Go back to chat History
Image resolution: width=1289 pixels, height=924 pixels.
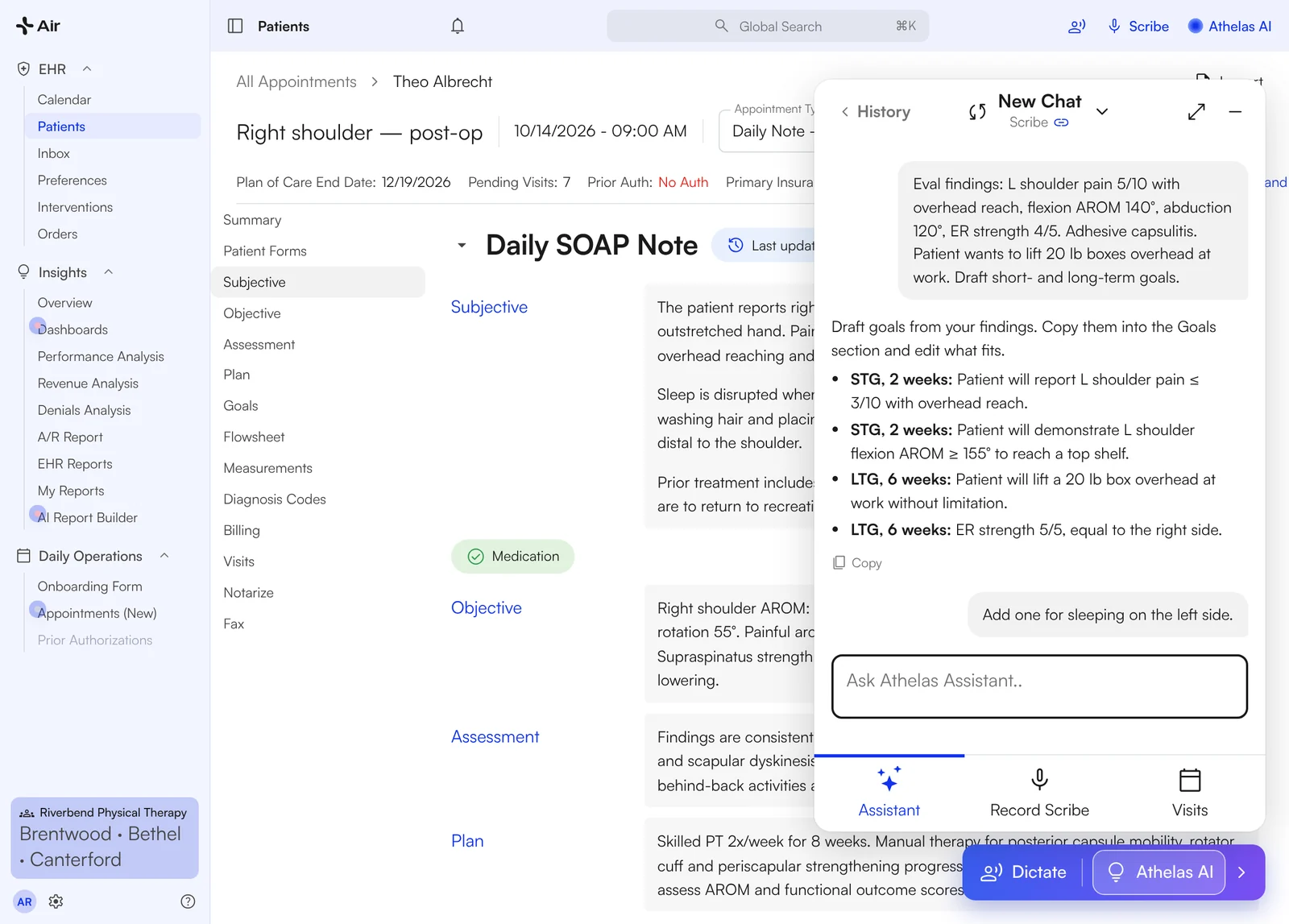tap(875, 112)
